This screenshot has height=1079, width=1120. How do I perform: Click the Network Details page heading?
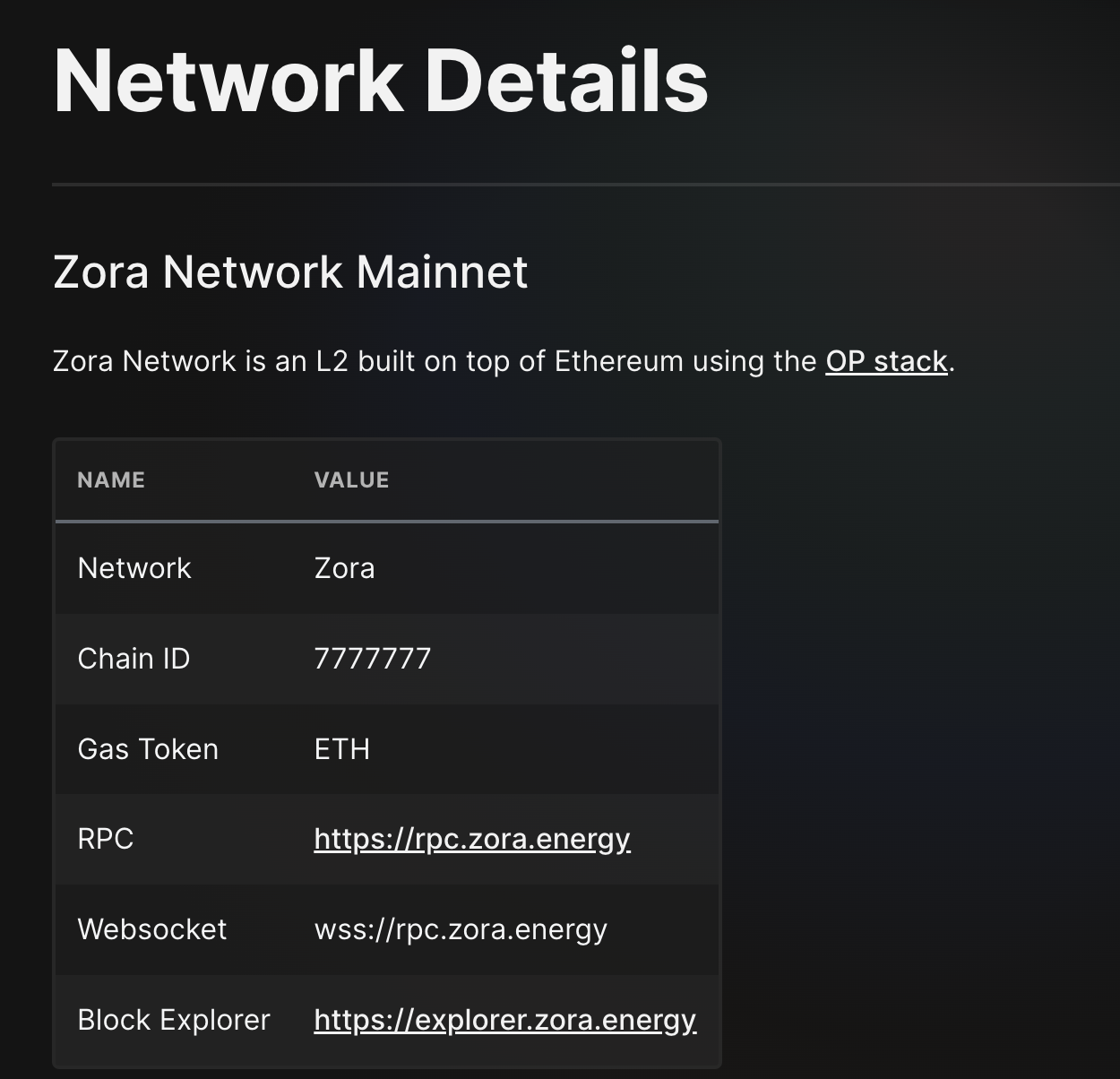pos(380,82)
